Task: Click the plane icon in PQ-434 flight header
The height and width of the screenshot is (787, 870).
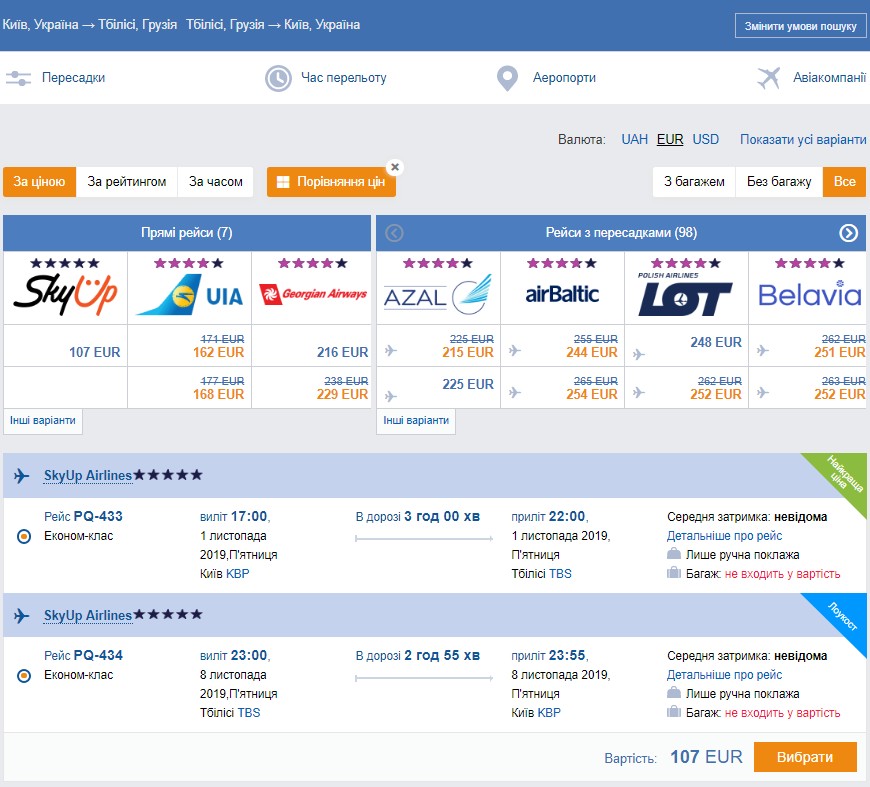Action: pyautogui.click(x=22, y=616)
